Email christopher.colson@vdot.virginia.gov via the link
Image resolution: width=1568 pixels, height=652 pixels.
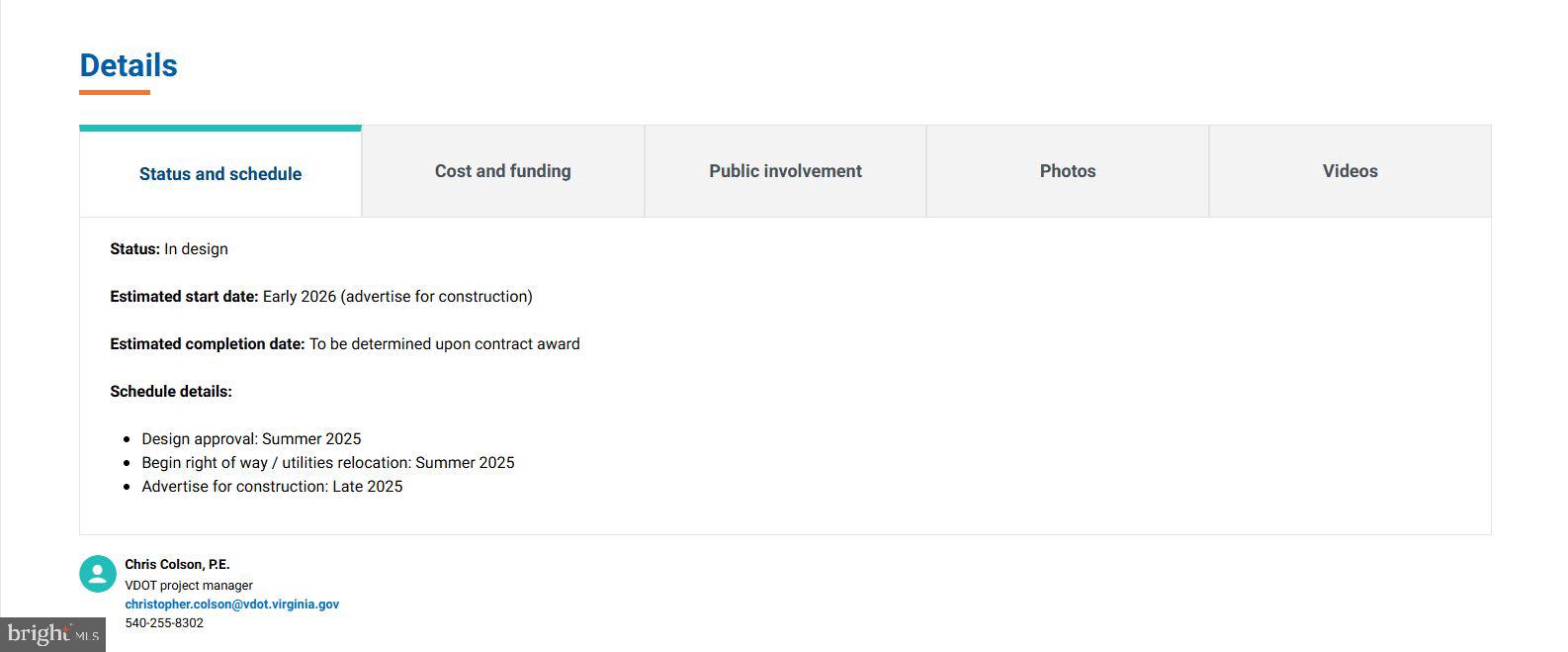click(231, 605)
